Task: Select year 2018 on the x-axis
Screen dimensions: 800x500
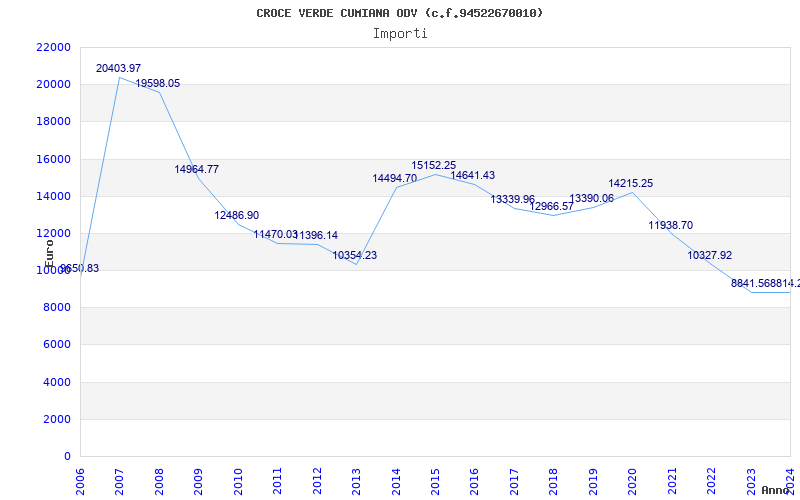Action: [x=554, y=481]
